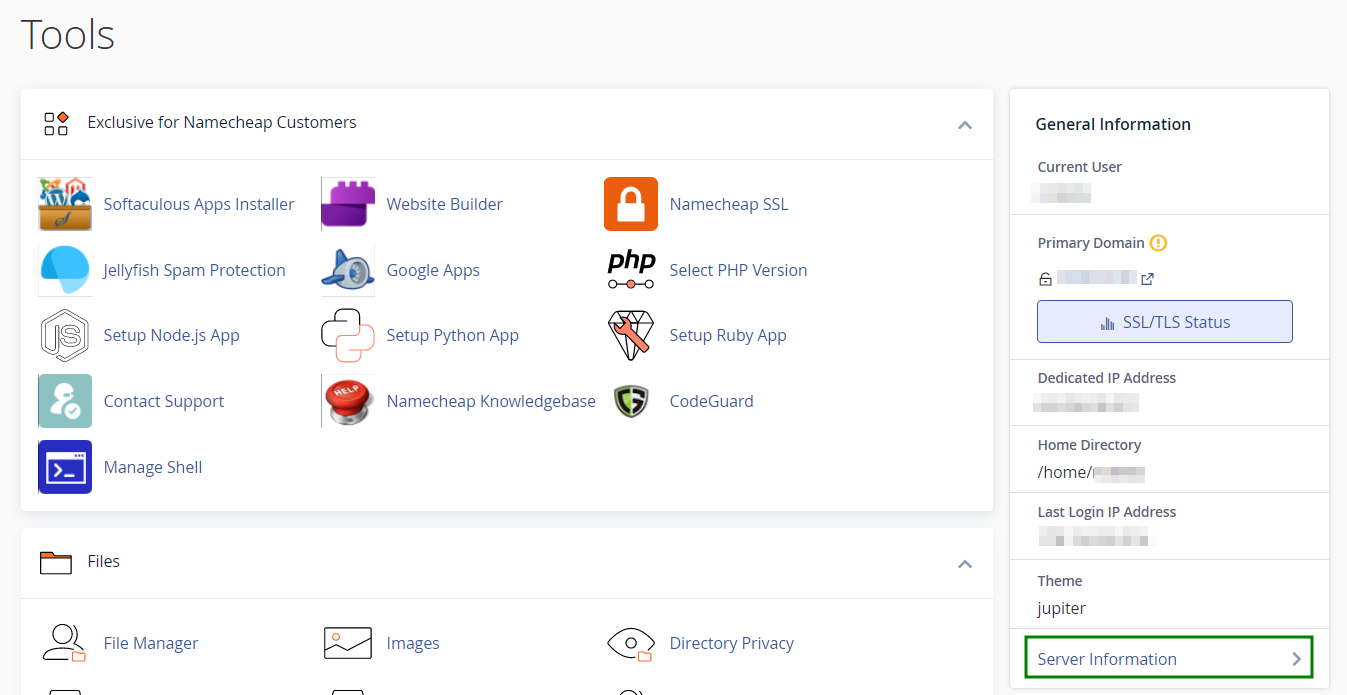Click the Images picture icon
The width and height of the screenshot is (1347, 695).
(x=348, y=643)
